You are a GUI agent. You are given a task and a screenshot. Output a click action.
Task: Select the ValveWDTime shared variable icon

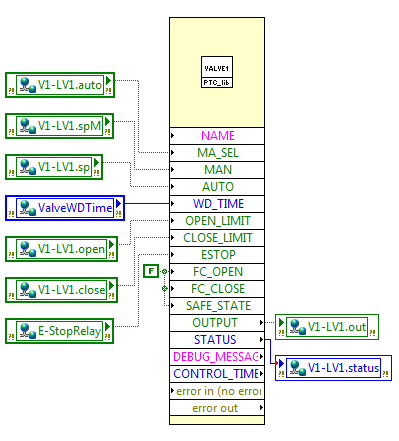27,208
